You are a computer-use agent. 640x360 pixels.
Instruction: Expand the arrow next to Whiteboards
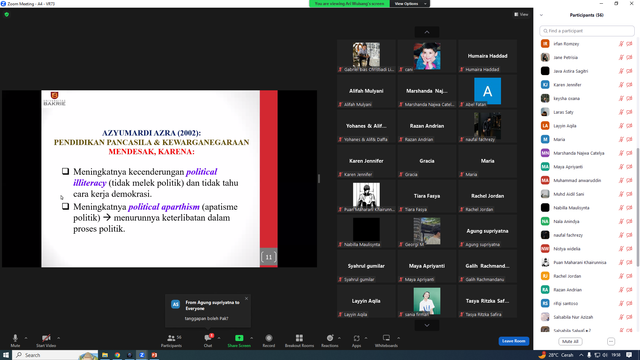tap(398, 338)
